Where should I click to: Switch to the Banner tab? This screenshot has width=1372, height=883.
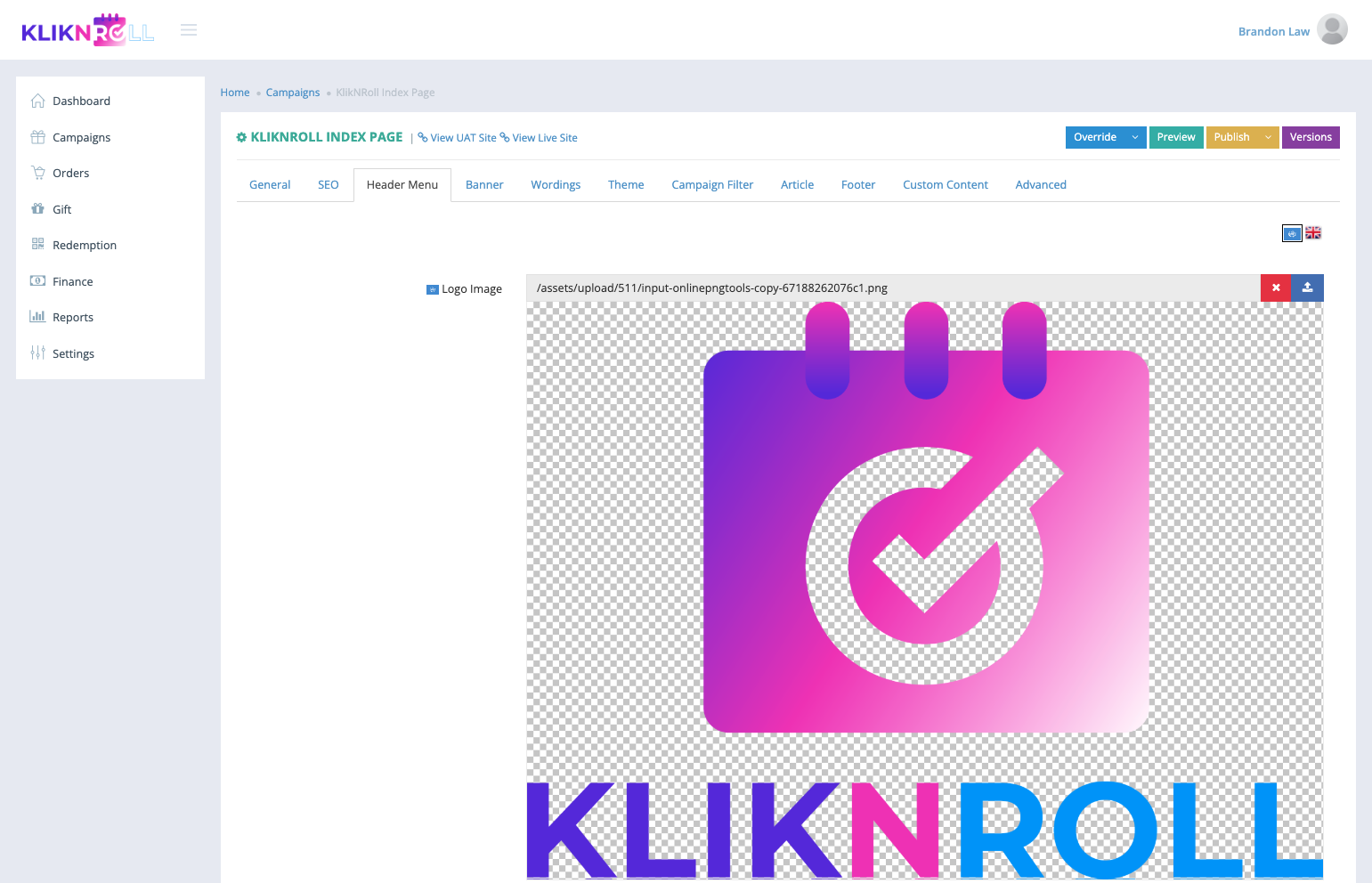(484, 185)
